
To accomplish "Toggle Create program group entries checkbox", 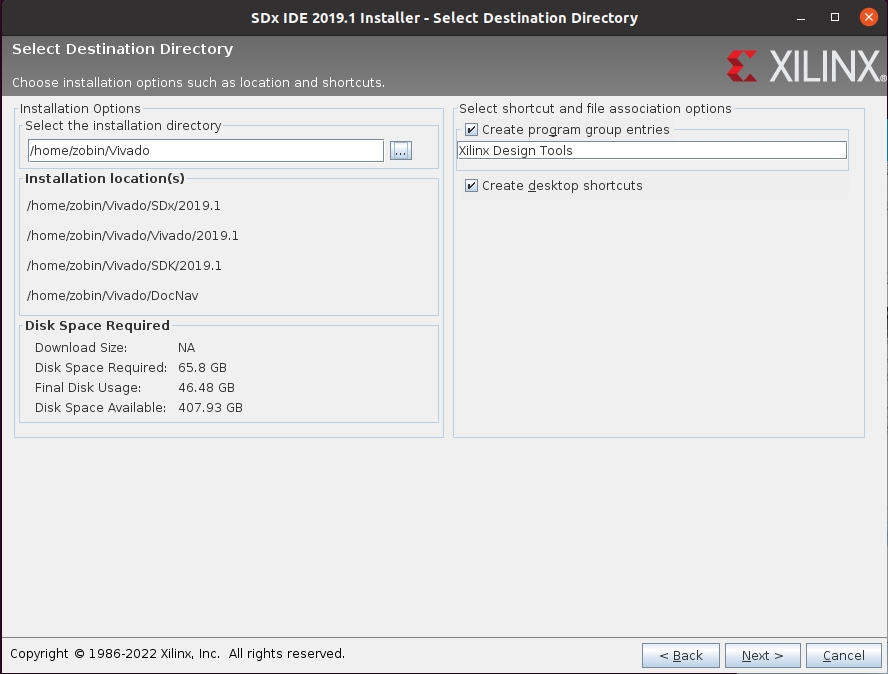I will 472,130.
